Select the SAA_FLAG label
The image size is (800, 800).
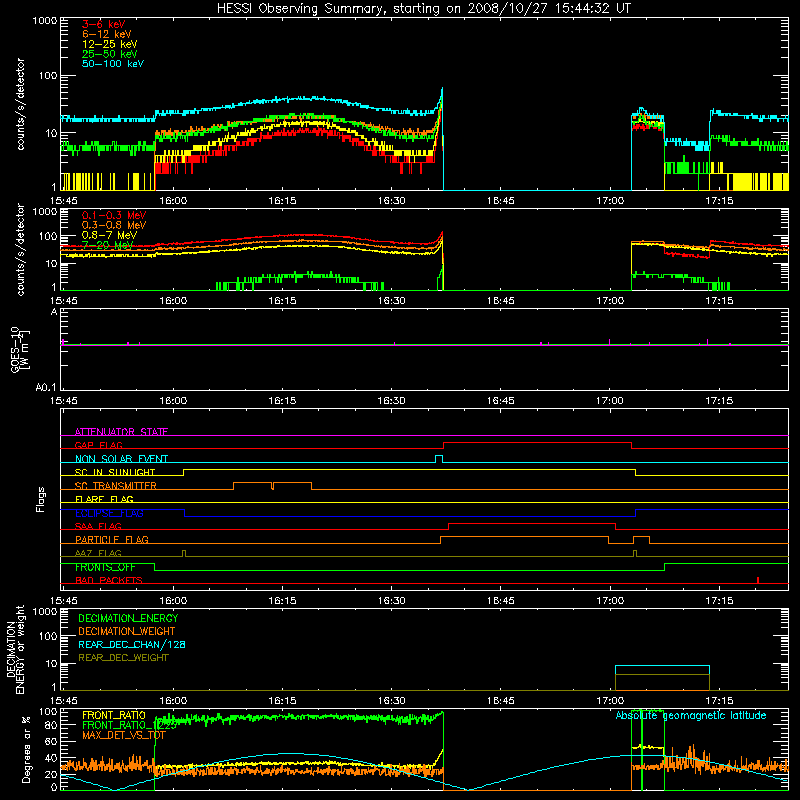98,526
